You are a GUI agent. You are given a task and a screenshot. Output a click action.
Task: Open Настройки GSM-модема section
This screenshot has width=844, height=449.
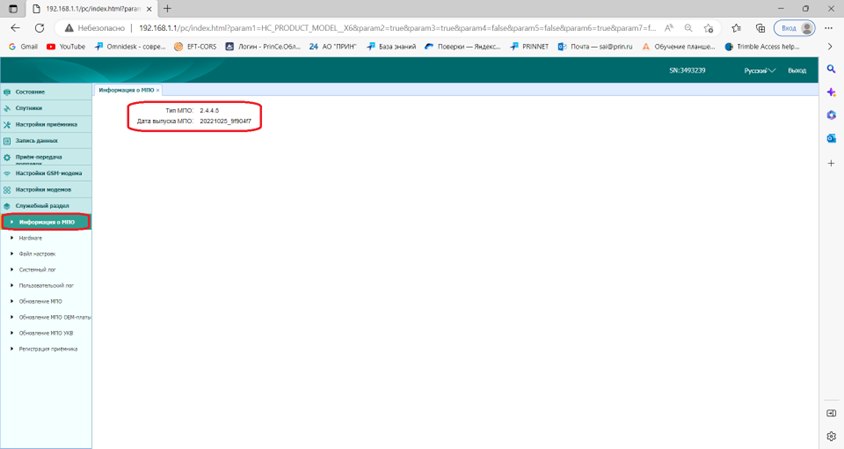click(x=46, y=173)
